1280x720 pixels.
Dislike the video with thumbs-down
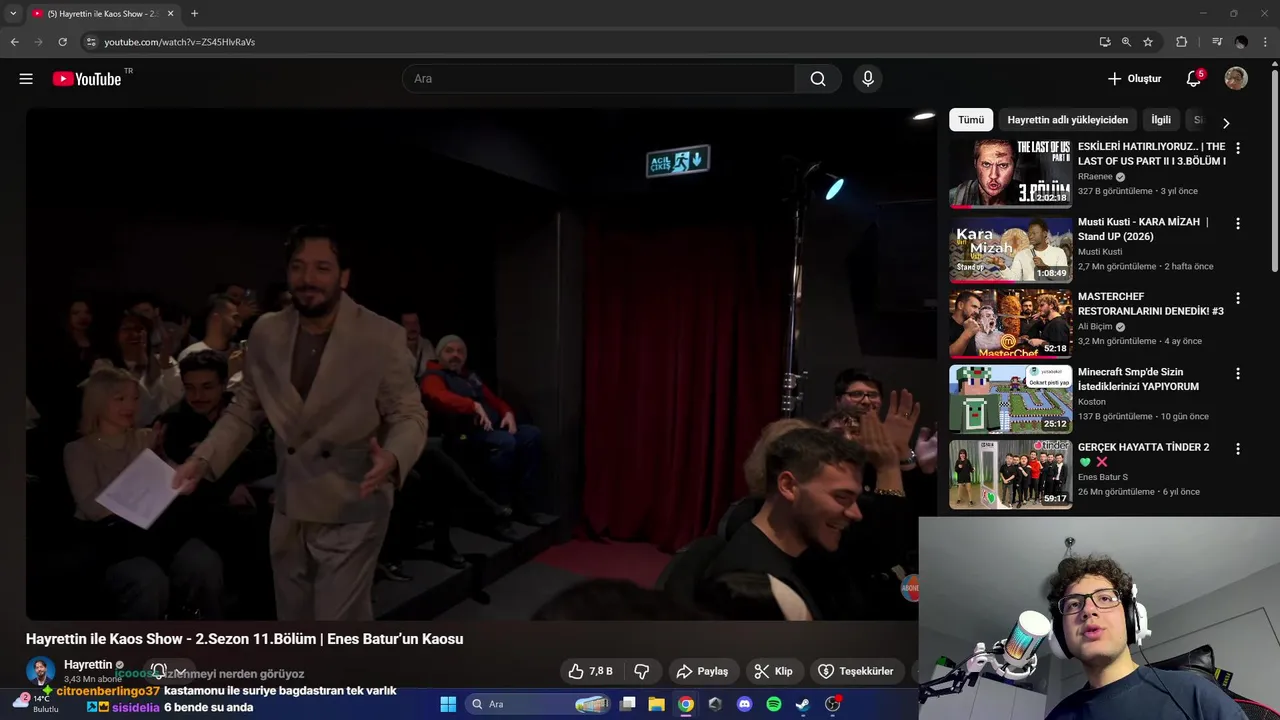[x=642, y=671]
